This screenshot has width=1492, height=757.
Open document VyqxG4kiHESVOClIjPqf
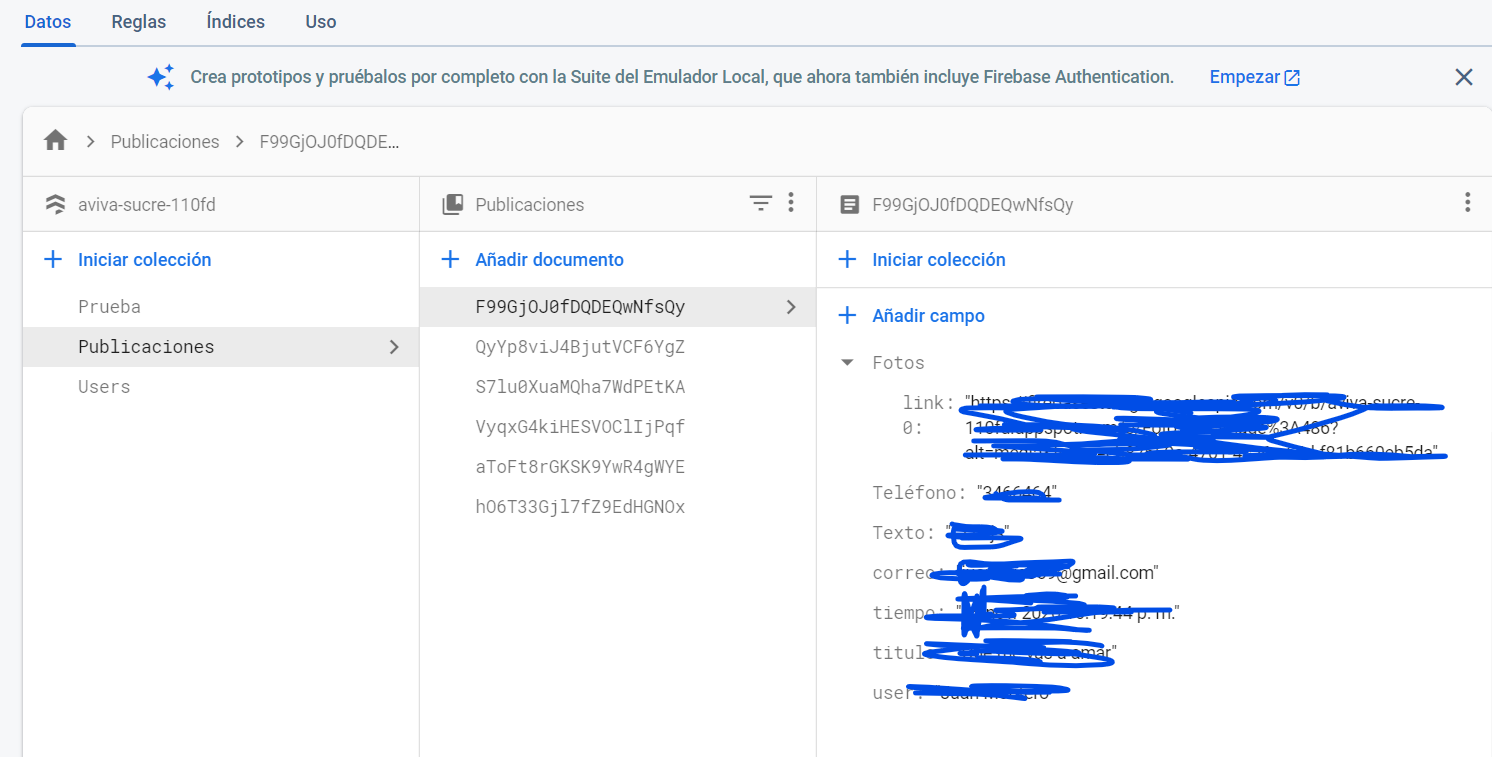click(580, 427)
